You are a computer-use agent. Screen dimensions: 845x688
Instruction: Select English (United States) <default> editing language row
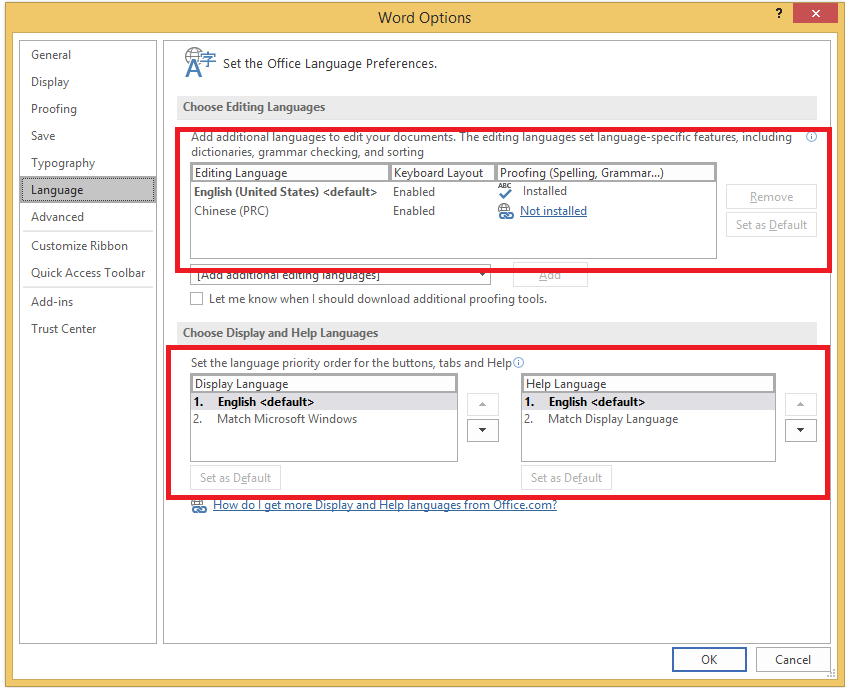[453, 192]
